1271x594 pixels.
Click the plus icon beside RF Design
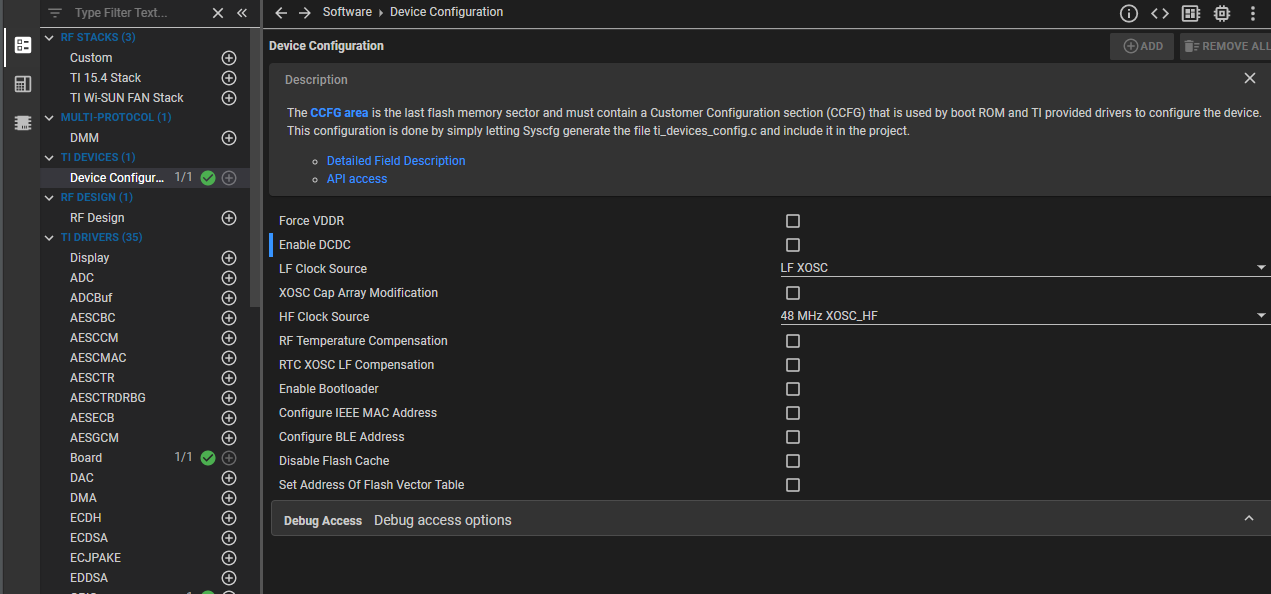click(229, 218)
